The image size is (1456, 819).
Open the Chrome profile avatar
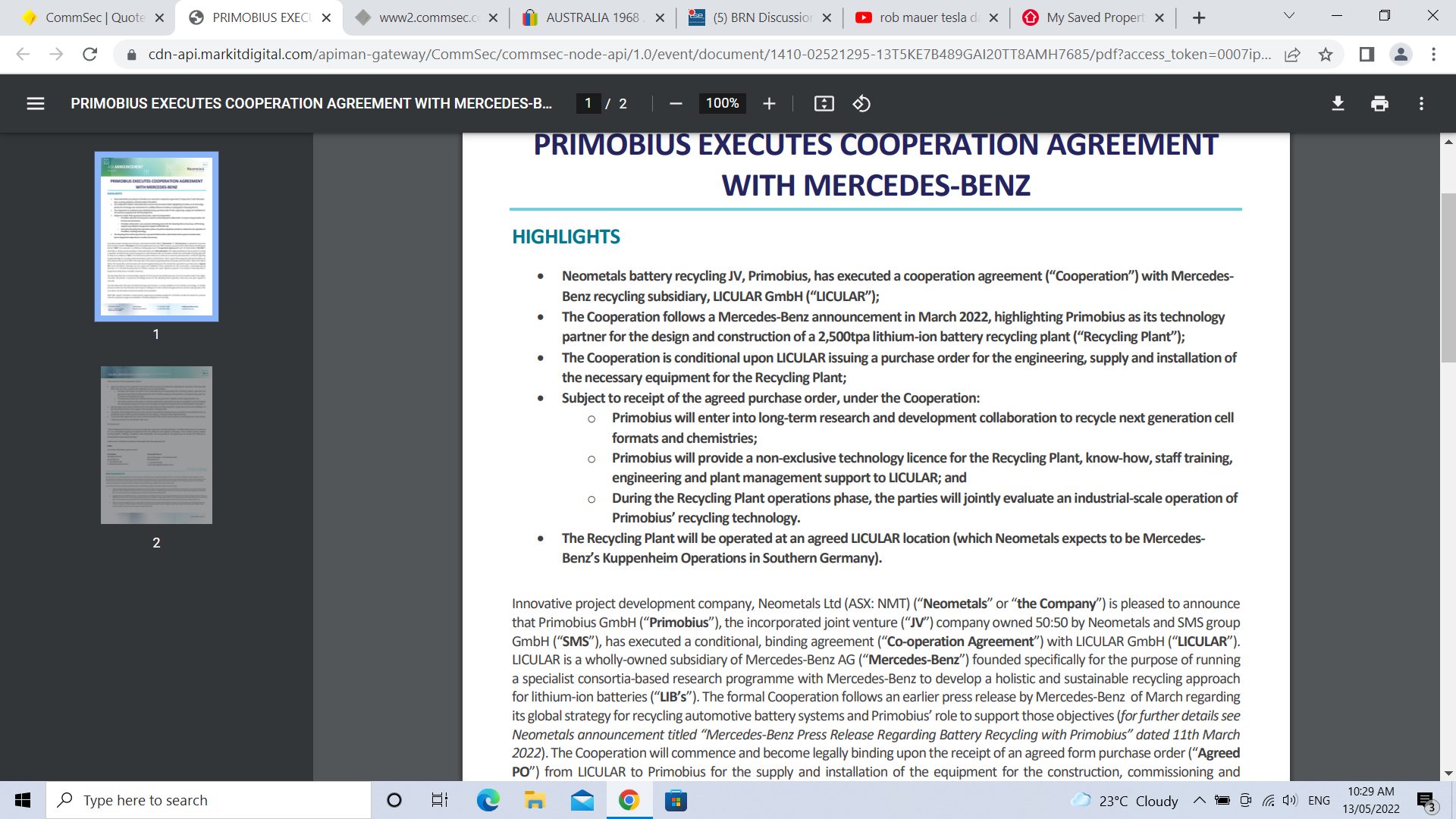click(x=1401, y=55)
